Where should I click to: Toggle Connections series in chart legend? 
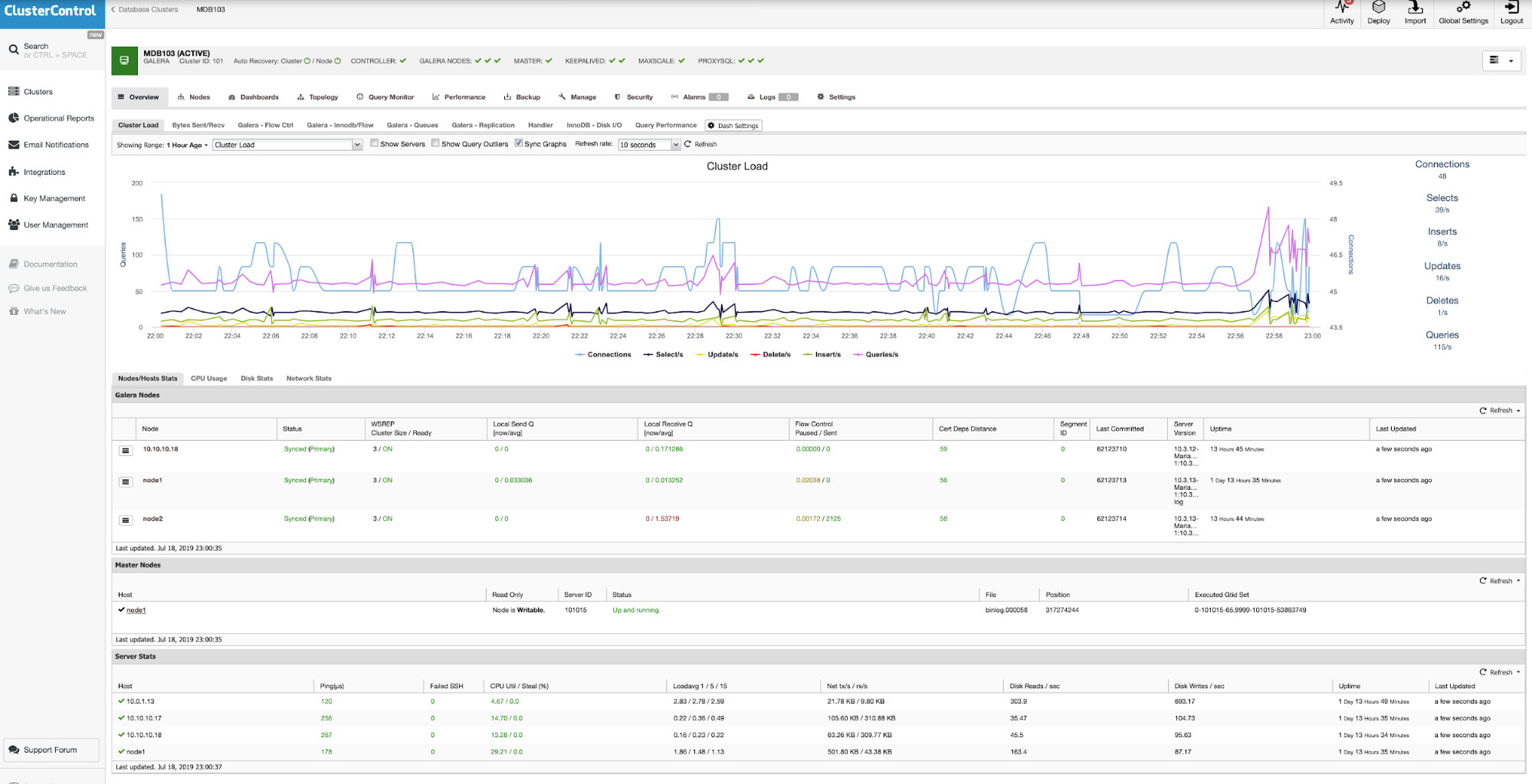(603, 355)
